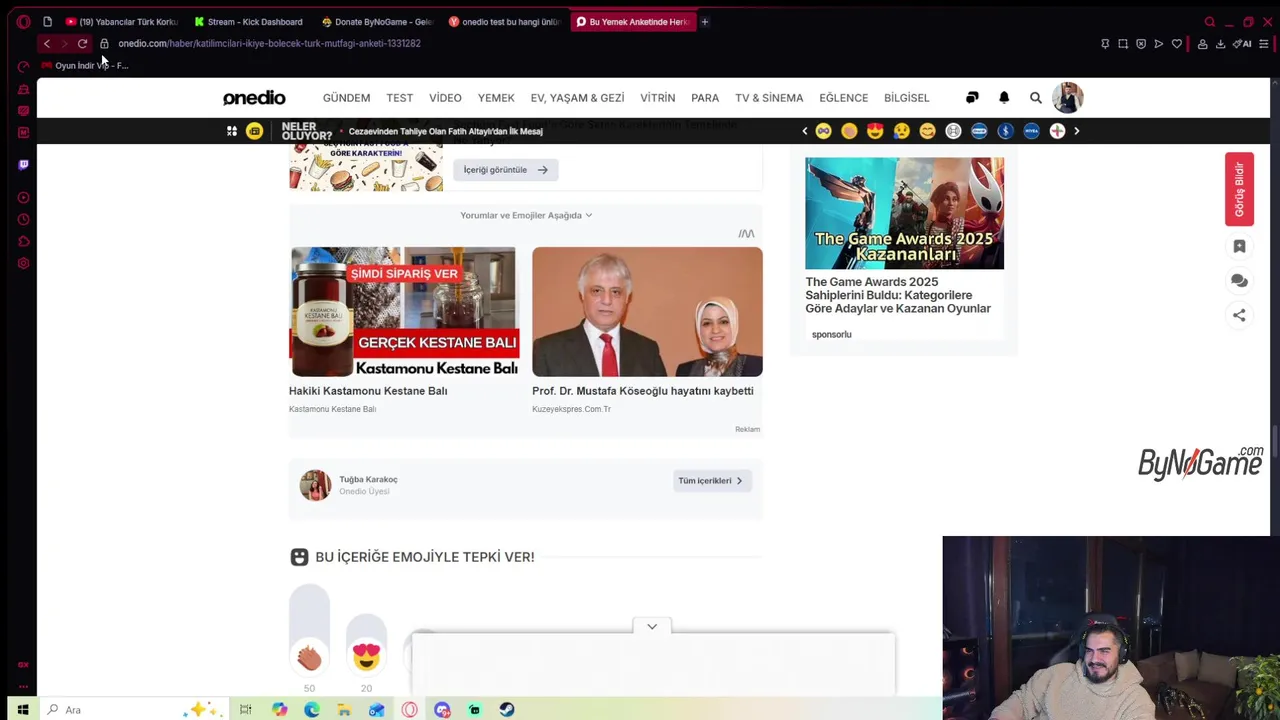Open GX Control speedometer in sidebar

click(x=23, y=67)
